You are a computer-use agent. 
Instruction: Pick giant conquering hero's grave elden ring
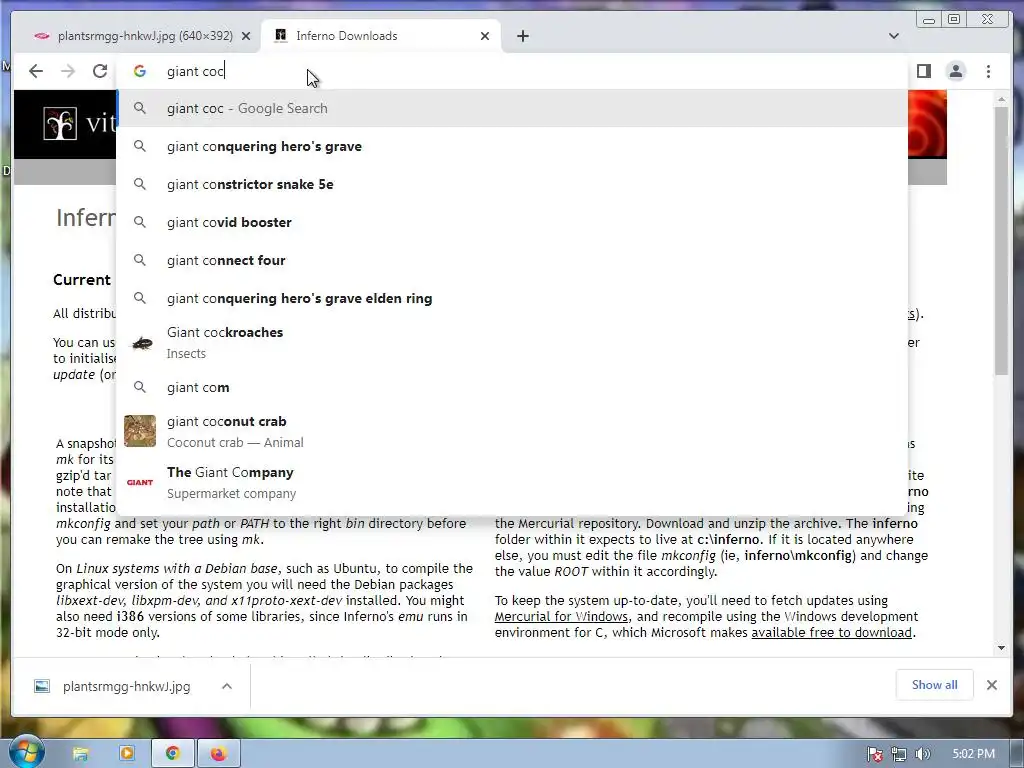coord(512,298)
